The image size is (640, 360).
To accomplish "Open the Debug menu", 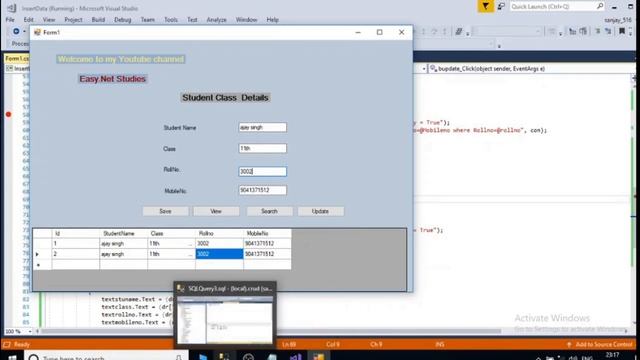I will pos(122,20).
